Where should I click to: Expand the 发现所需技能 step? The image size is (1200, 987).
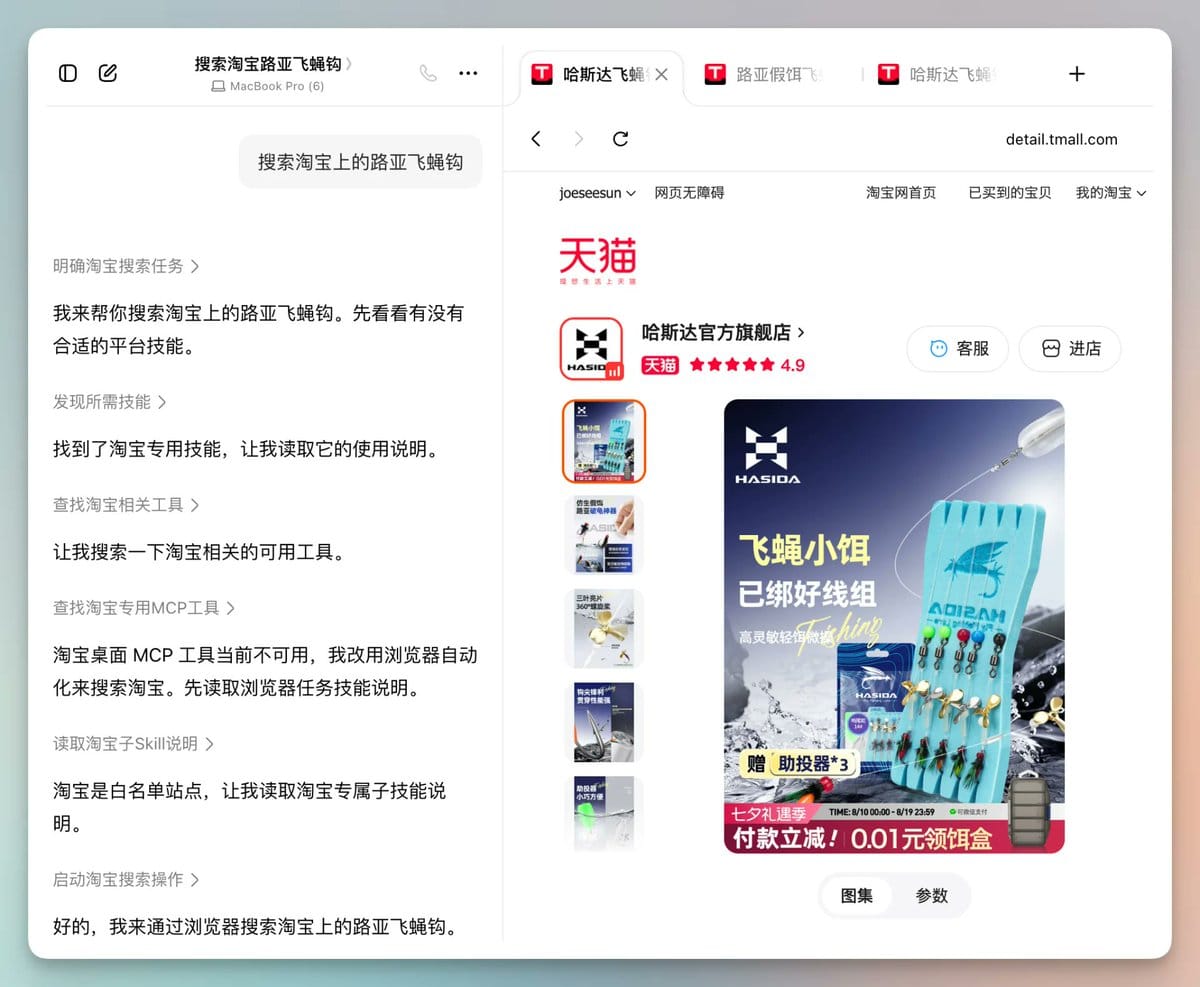(110, 402)
